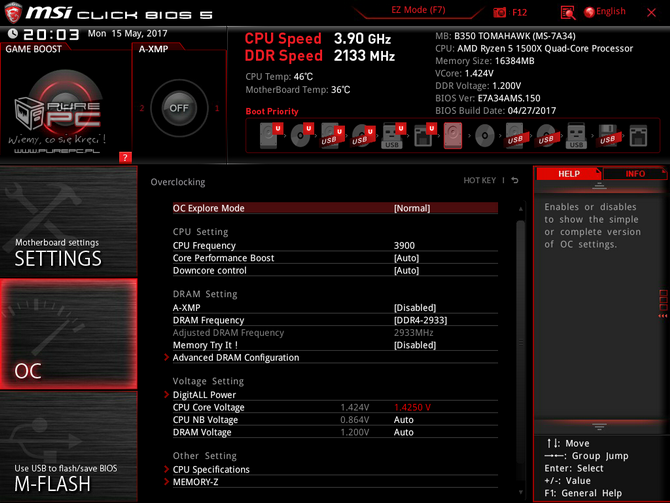Select the UEFI USB hard disk boot icon
Screen dimensions: 670x503
[332, 135]
